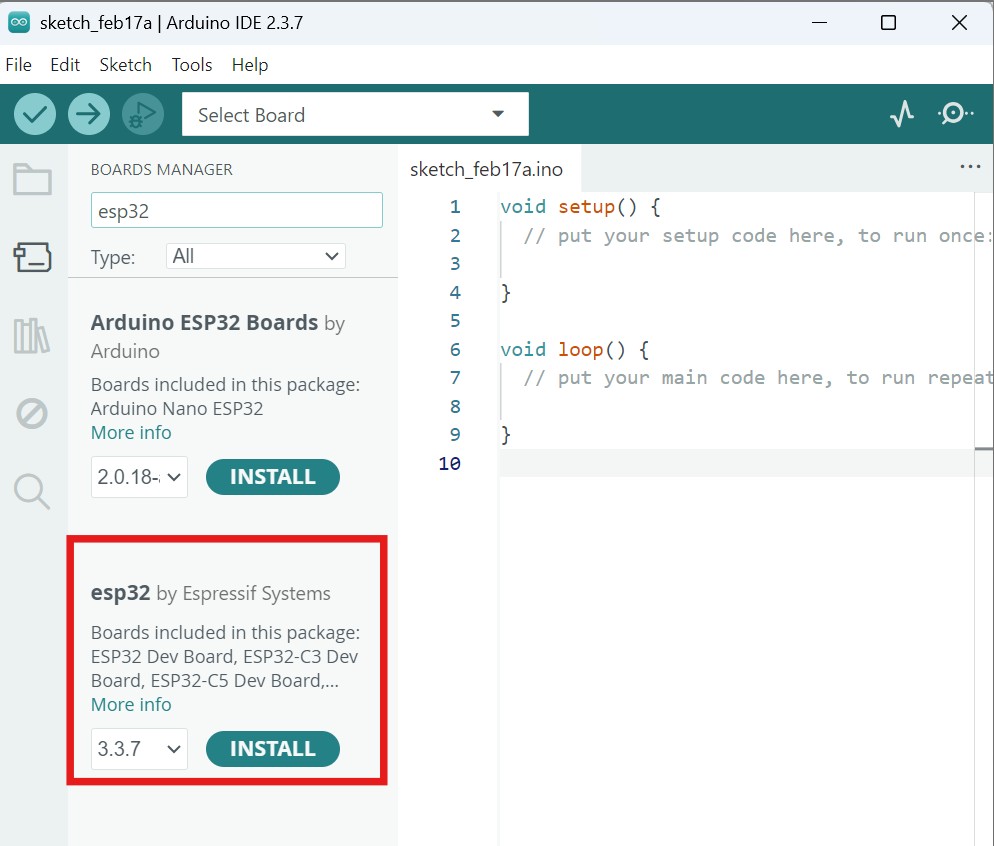This screenshot has width=994, height=846.
Task: Click line number 10 in the gutter
Action: point(449,464)
